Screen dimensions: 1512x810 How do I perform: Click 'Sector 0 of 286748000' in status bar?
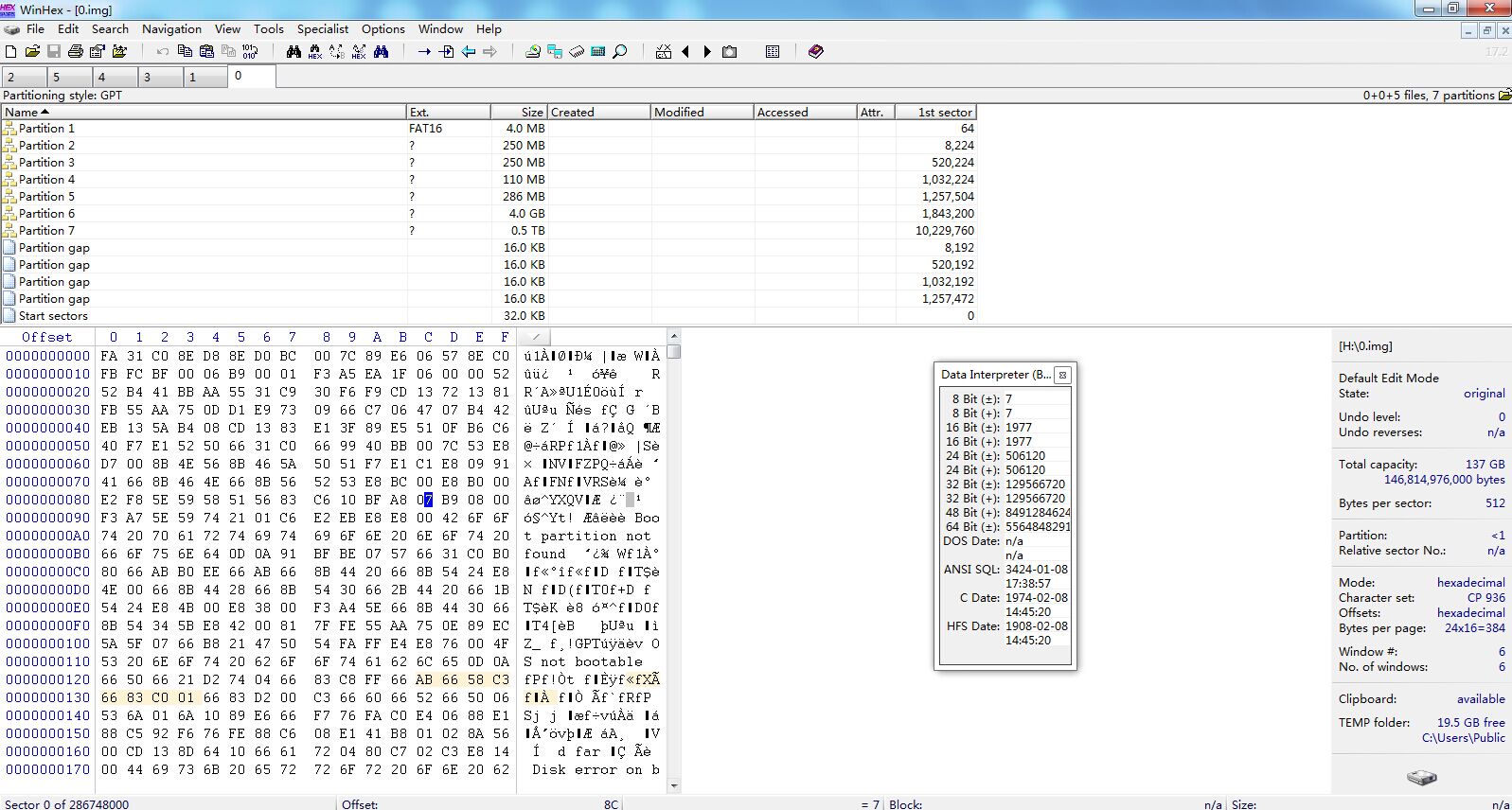click(66, 804)
